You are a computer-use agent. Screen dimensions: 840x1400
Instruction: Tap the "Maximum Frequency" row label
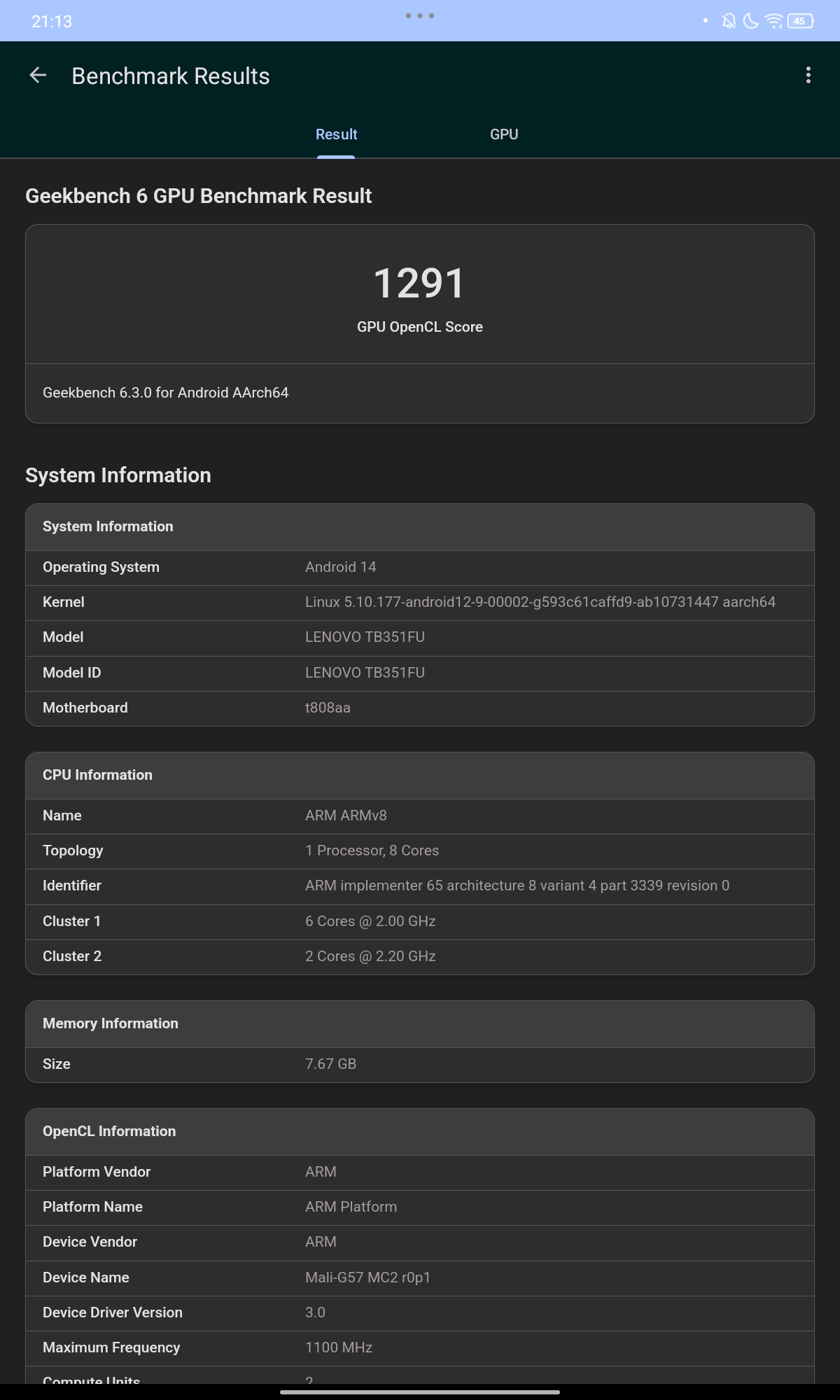click(111, 1347)
